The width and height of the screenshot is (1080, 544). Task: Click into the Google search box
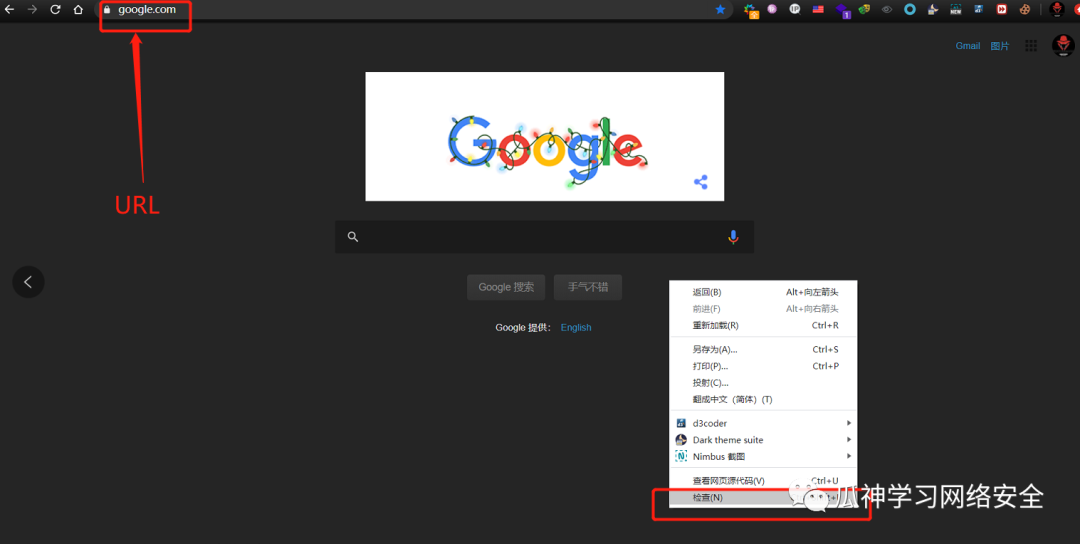[x=544, y=237]
